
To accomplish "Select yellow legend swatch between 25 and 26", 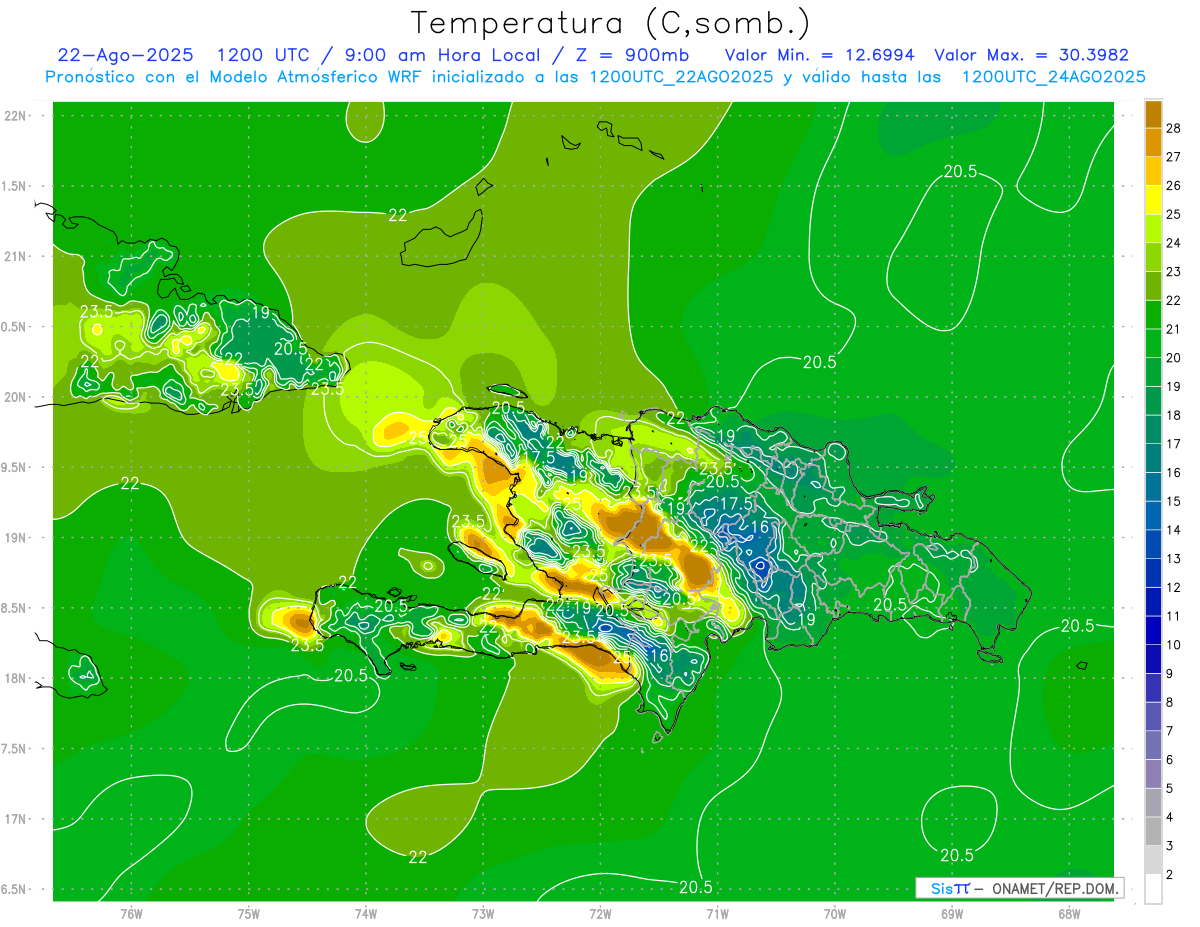I will pos(1153,201).
